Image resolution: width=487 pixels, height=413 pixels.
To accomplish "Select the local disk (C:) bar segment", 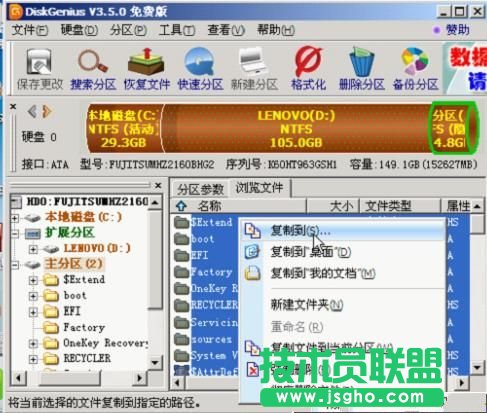I will pyautogui.click(x=125, y=129).
